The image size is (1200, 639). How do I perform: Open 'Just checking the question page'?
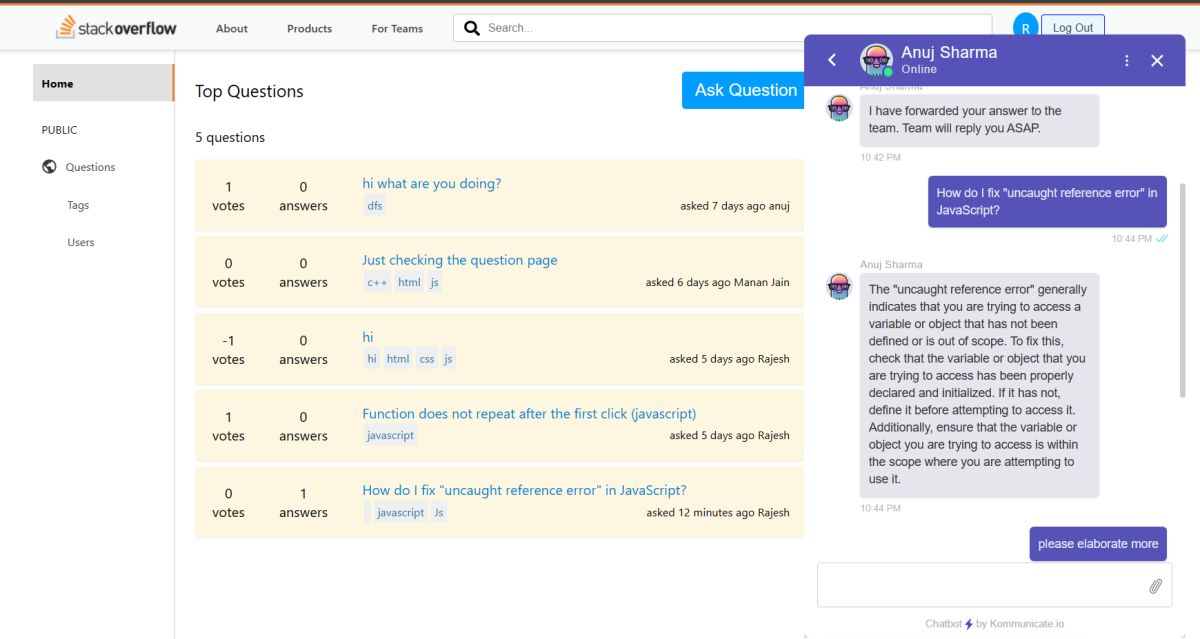click(x=460, y=260)
